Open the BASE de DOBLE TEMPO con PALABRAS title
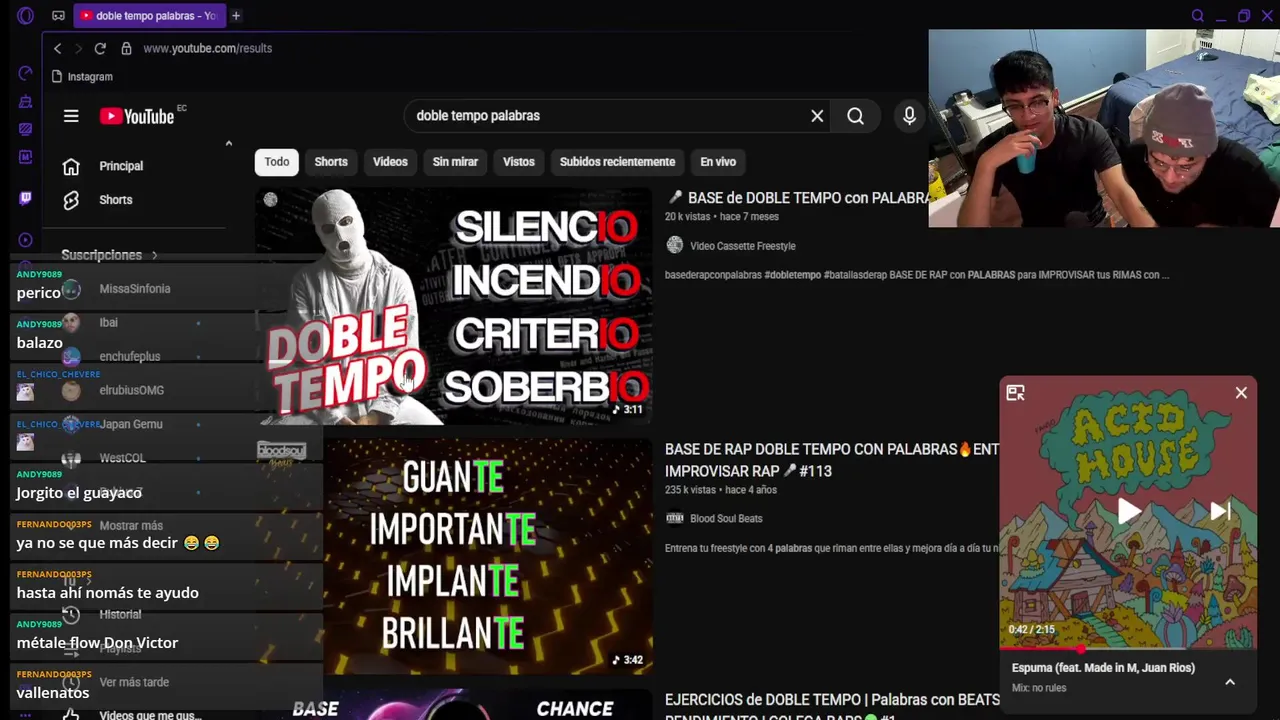This screenshot has height=720, width=1280. click(x=796, y=198)
